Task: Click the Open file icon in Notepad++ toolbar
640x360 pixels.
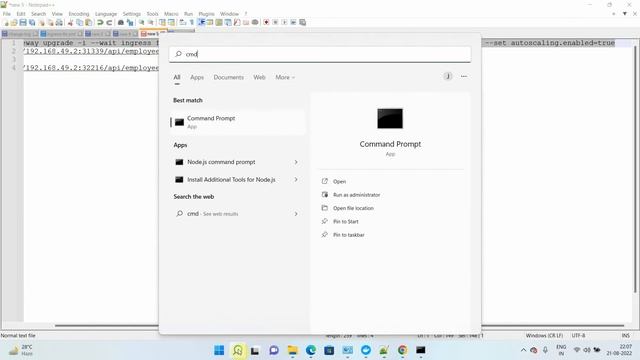Action: pos(14,22)
